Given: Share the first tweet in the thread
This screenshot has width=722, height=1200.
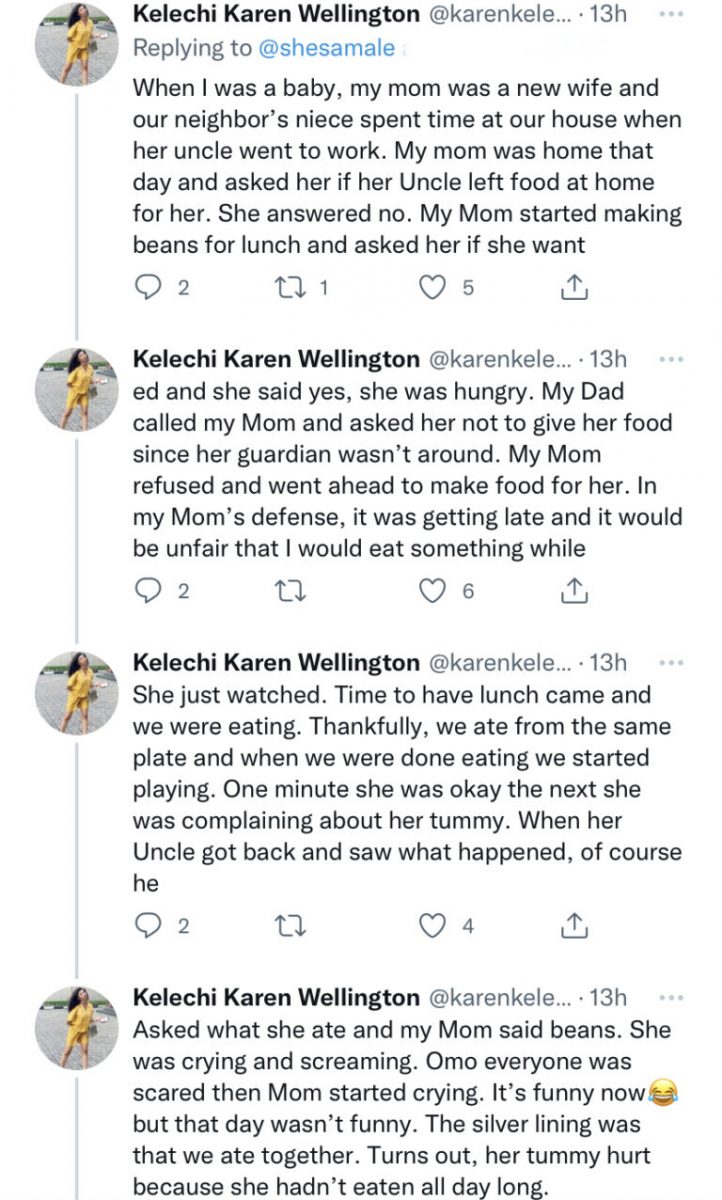Looking at the screenshot, I should click(x=573, y=289).
